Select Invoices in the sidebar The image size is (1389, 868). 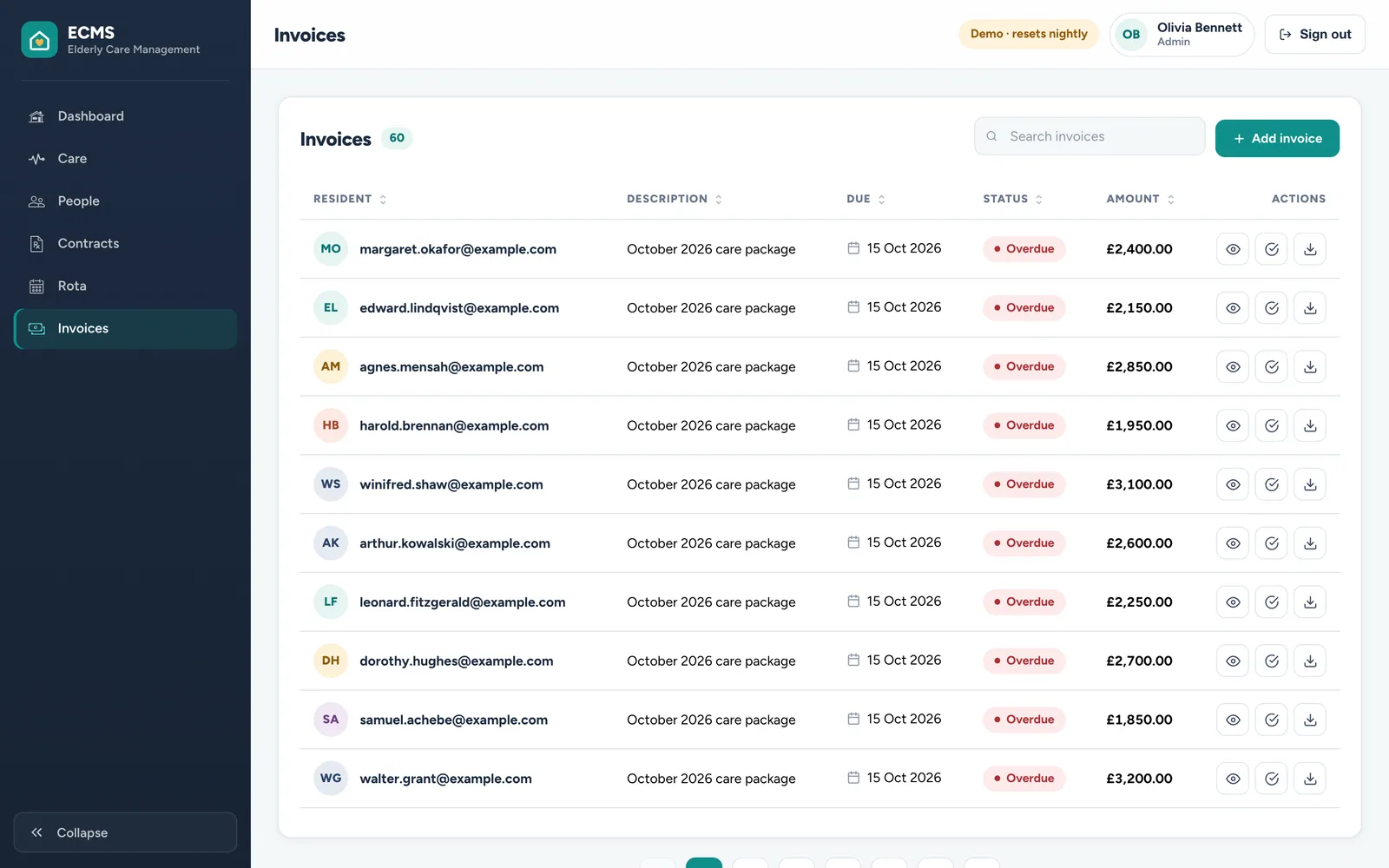tap(125, 329)
